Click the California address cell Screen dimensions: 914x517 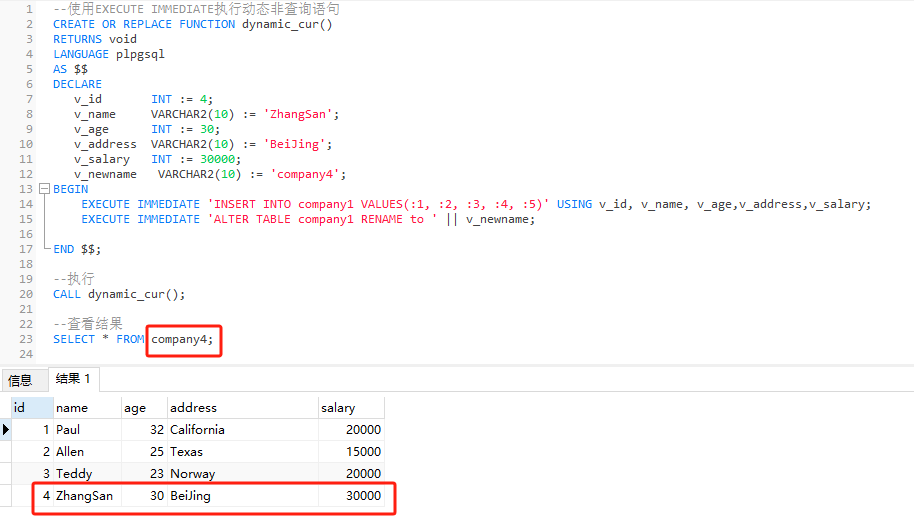tap(243, 430)
